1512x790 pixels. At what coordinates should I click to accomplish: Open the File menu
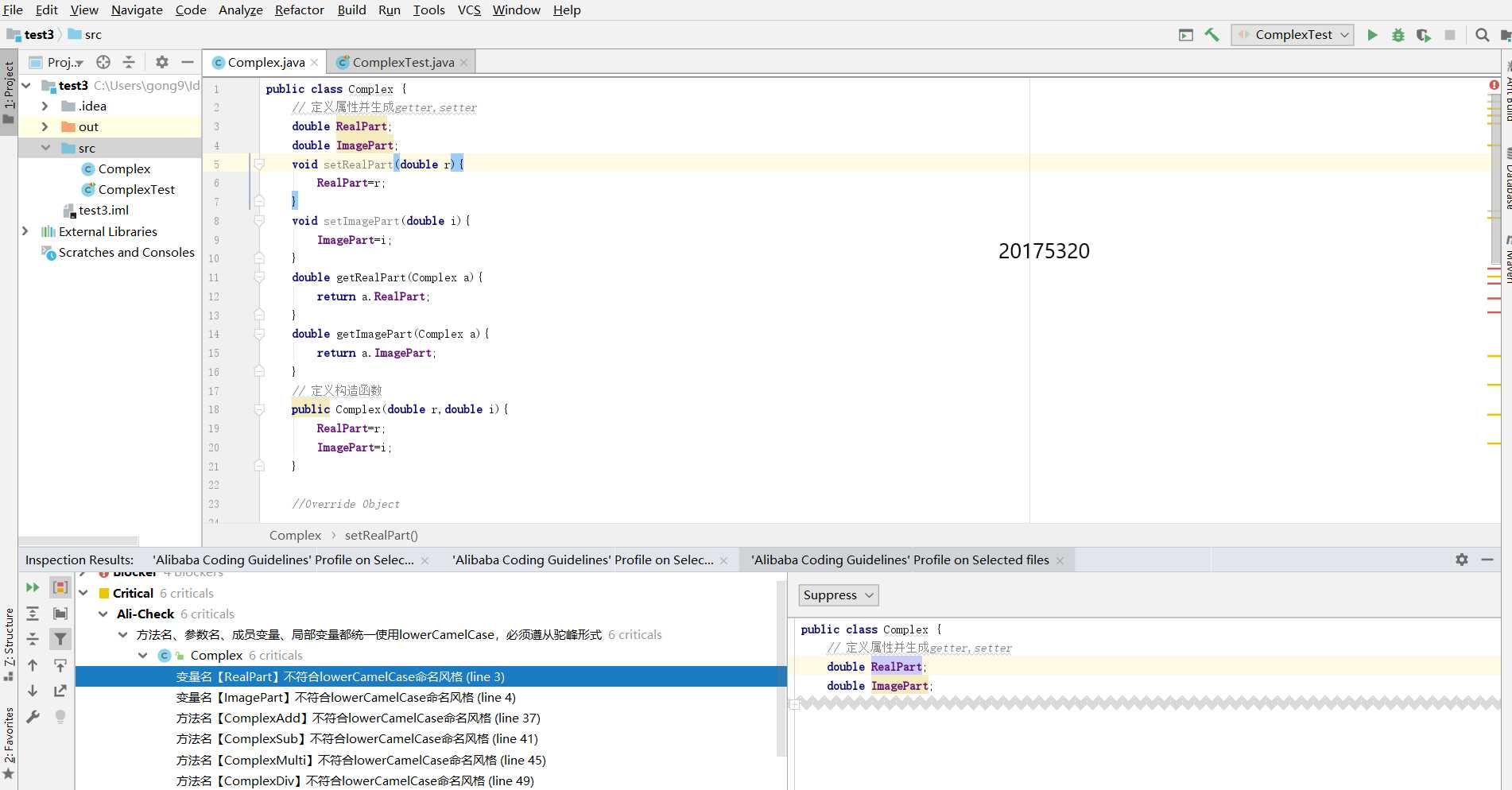pyautogui.click(x=13, y=10)
